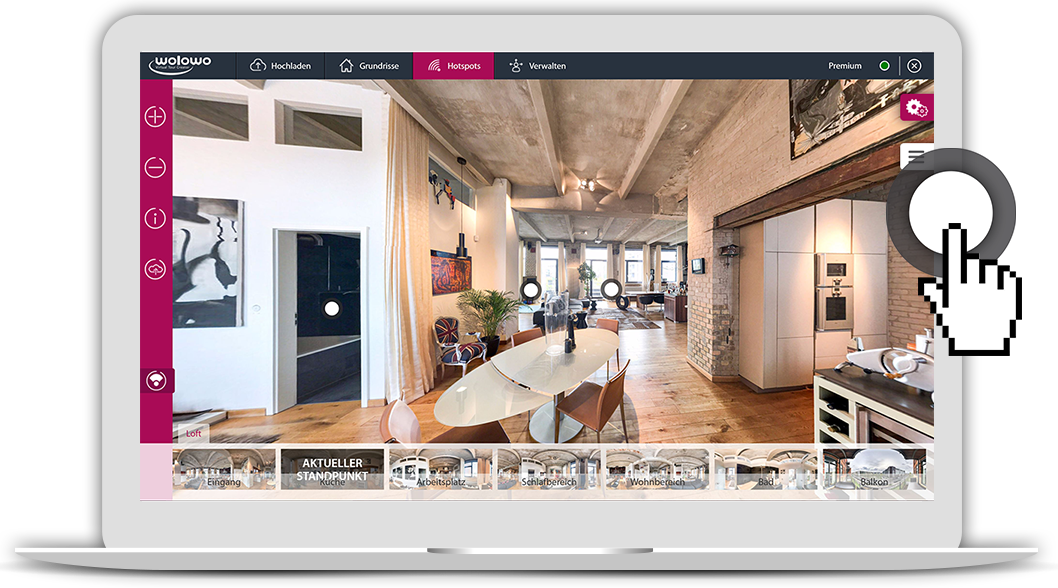Viewport: 1058px width, 588px height.
Task: Select the Hotspots tab
Action: coord(453,65)
